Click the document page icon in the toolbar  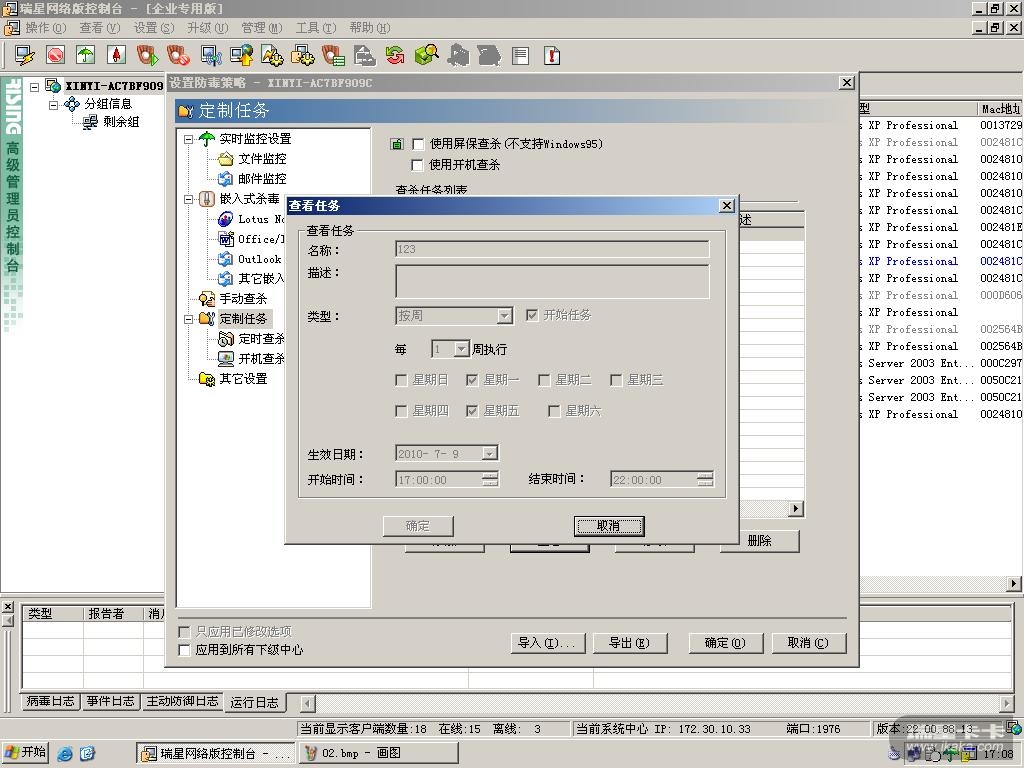(x=520, y=55)
